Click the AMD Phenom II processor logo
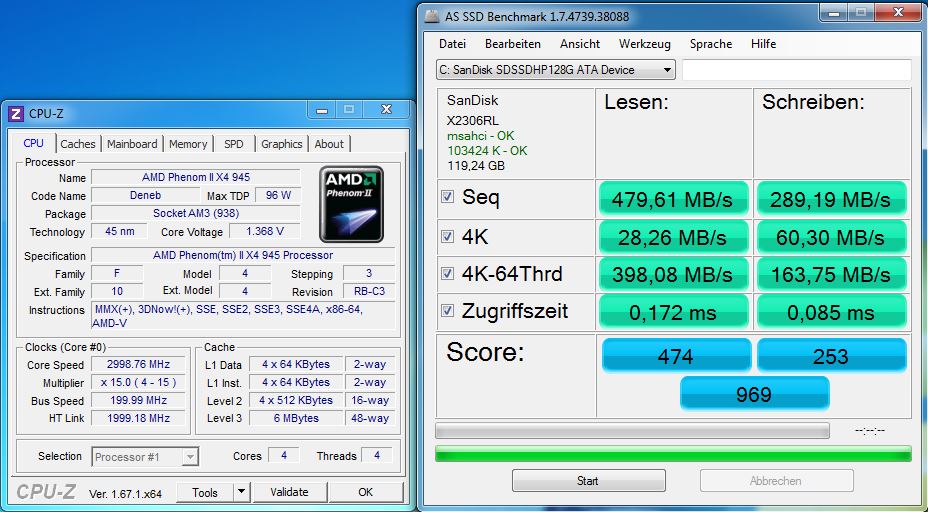This screenshot has width=928, height=512. point(352,204)
